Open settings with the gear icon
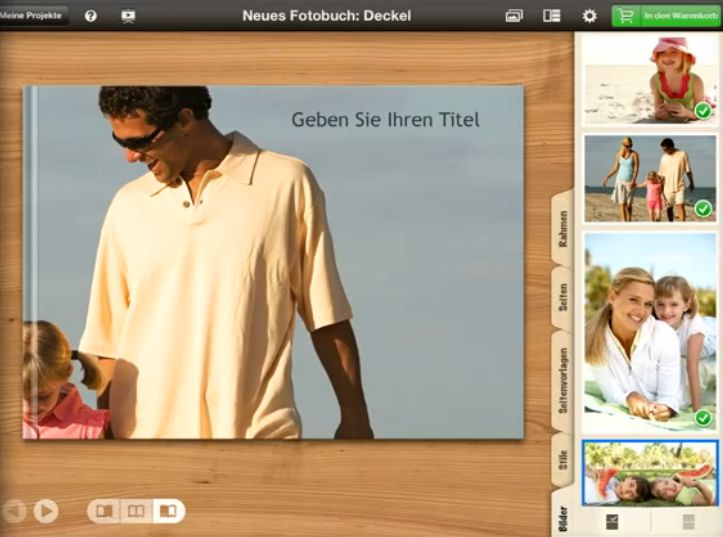 (x=590, y=16)
